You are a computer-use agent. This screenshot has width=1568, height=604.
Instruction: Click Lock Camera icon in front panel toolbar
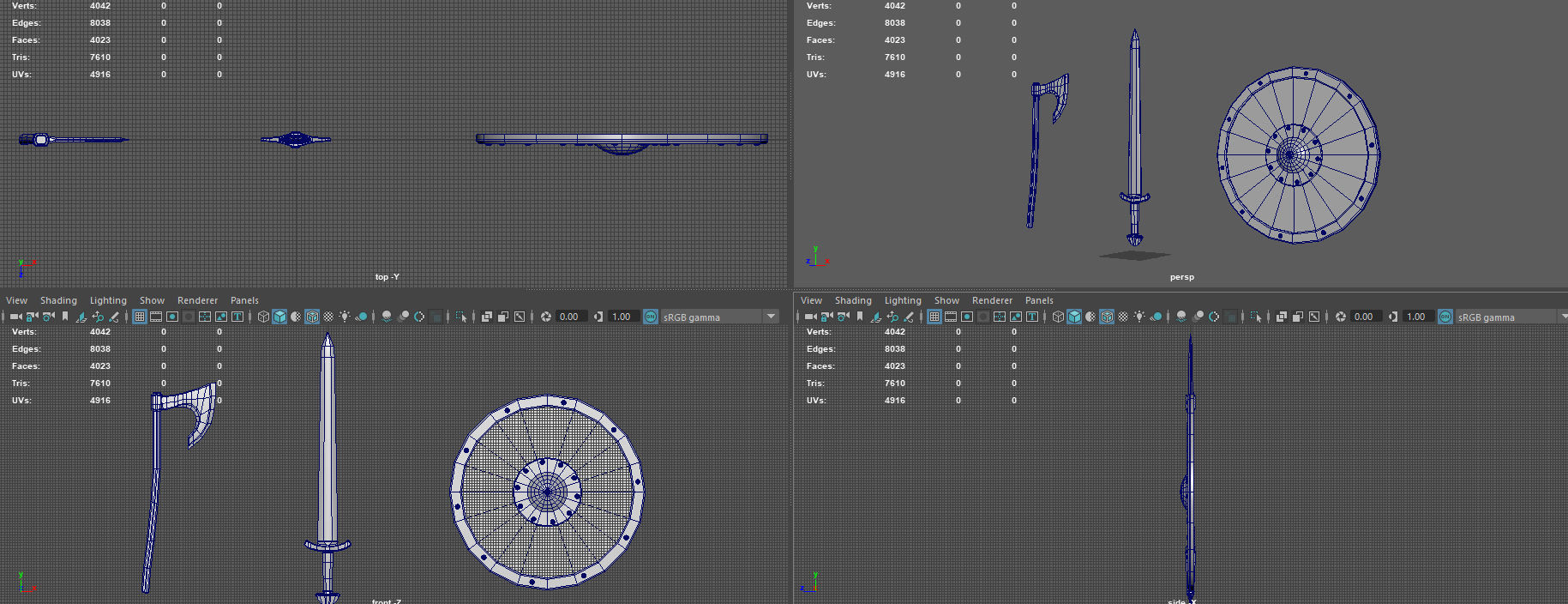pos(32,317)
